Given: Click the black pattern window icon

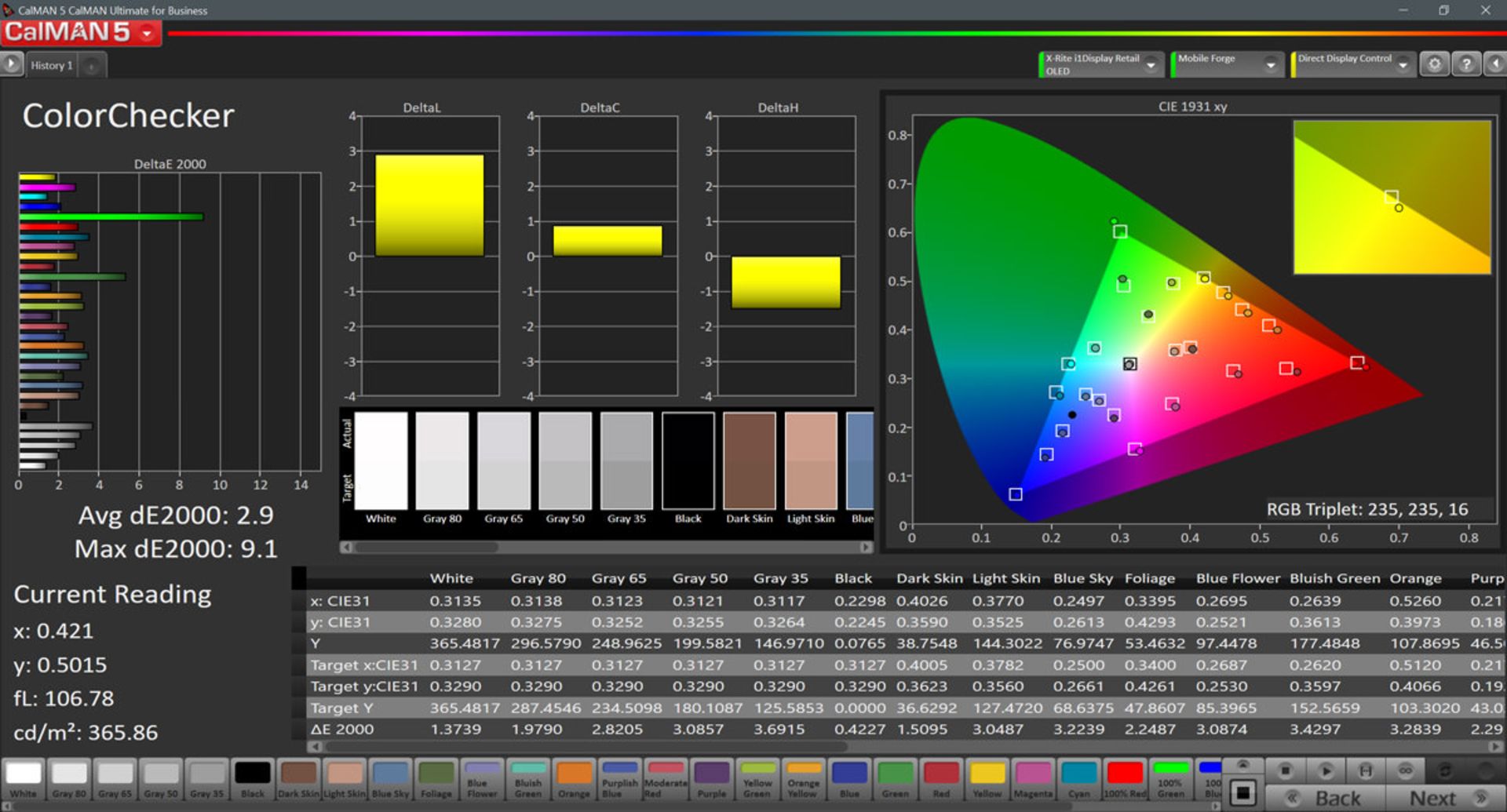Looking at the screenshot, I should click(x=1242, y=793).
